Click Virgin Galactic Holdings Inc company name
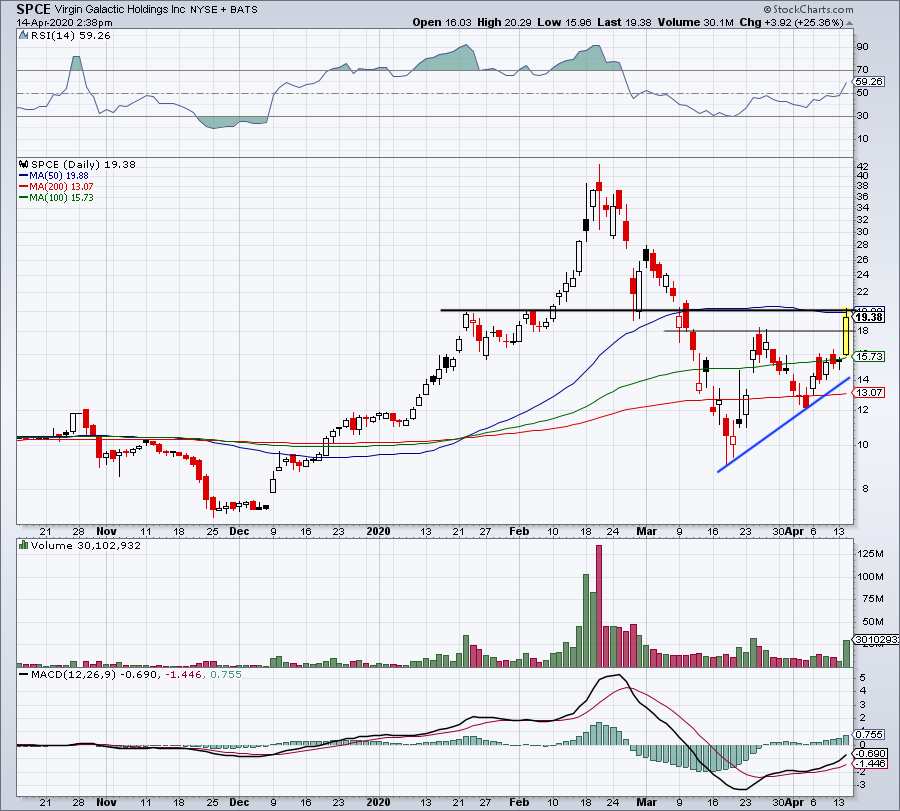 tap(119, 10)
